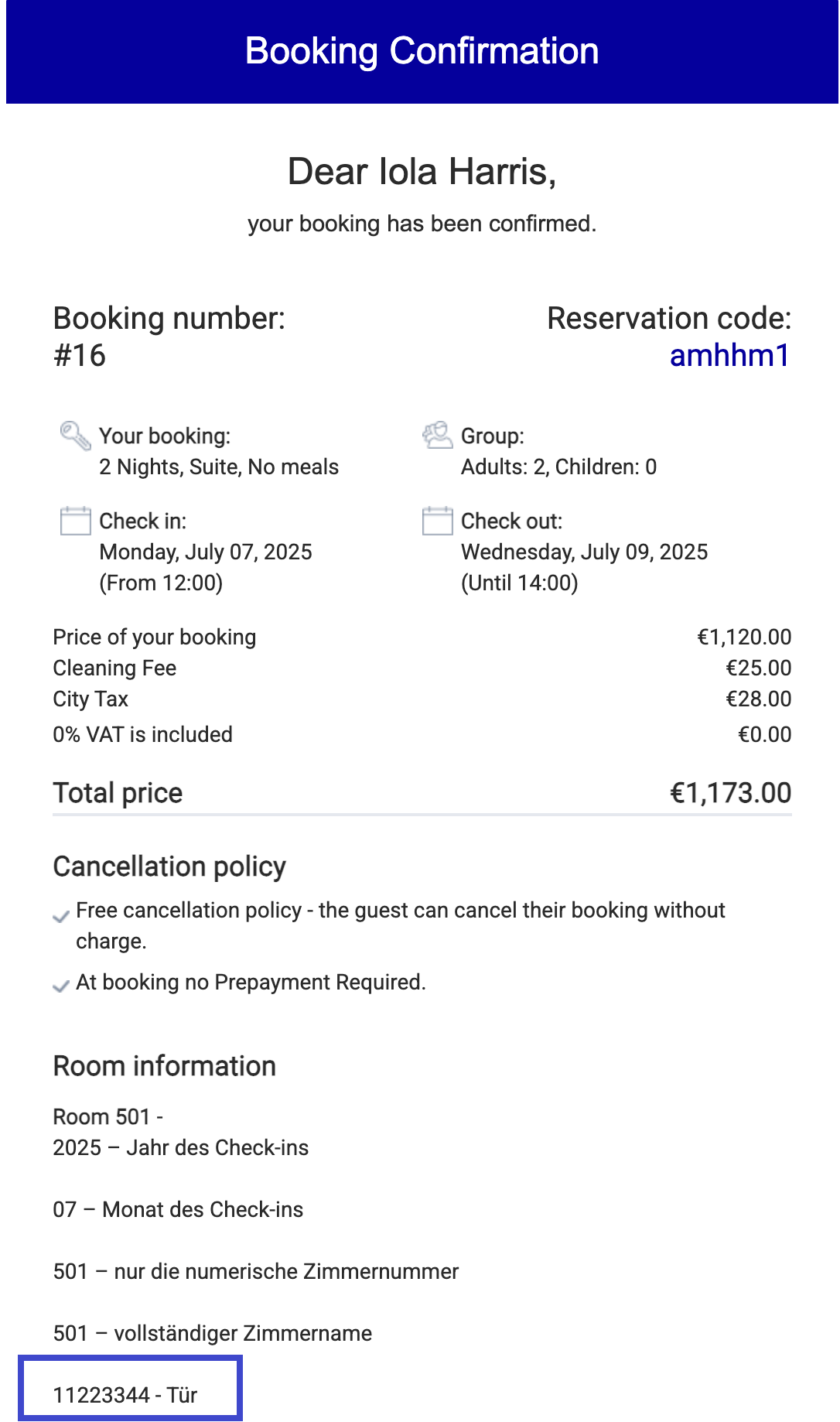Click the City Tax amount €28.00

(x=758, y=699)
